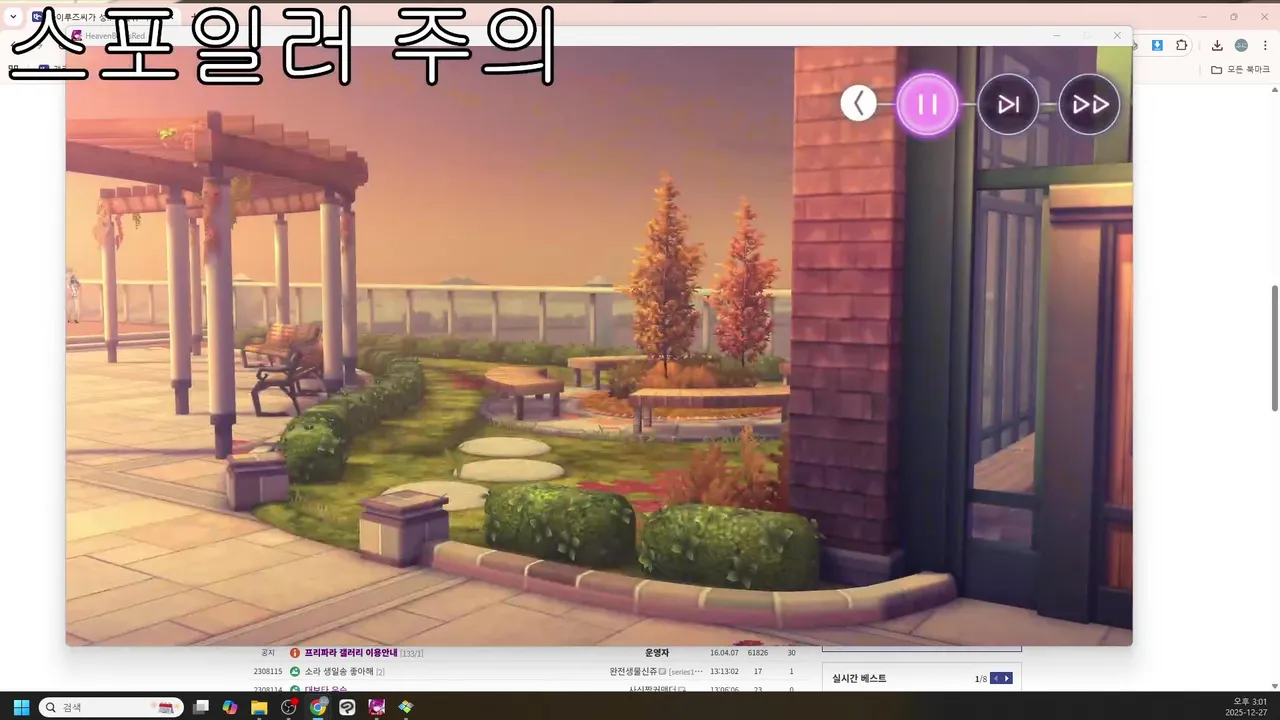The width and height of the screenshot is (1280, 720).
Task: Go to next page of 실시간 베스트
Action: click(x=1007, y=678)
